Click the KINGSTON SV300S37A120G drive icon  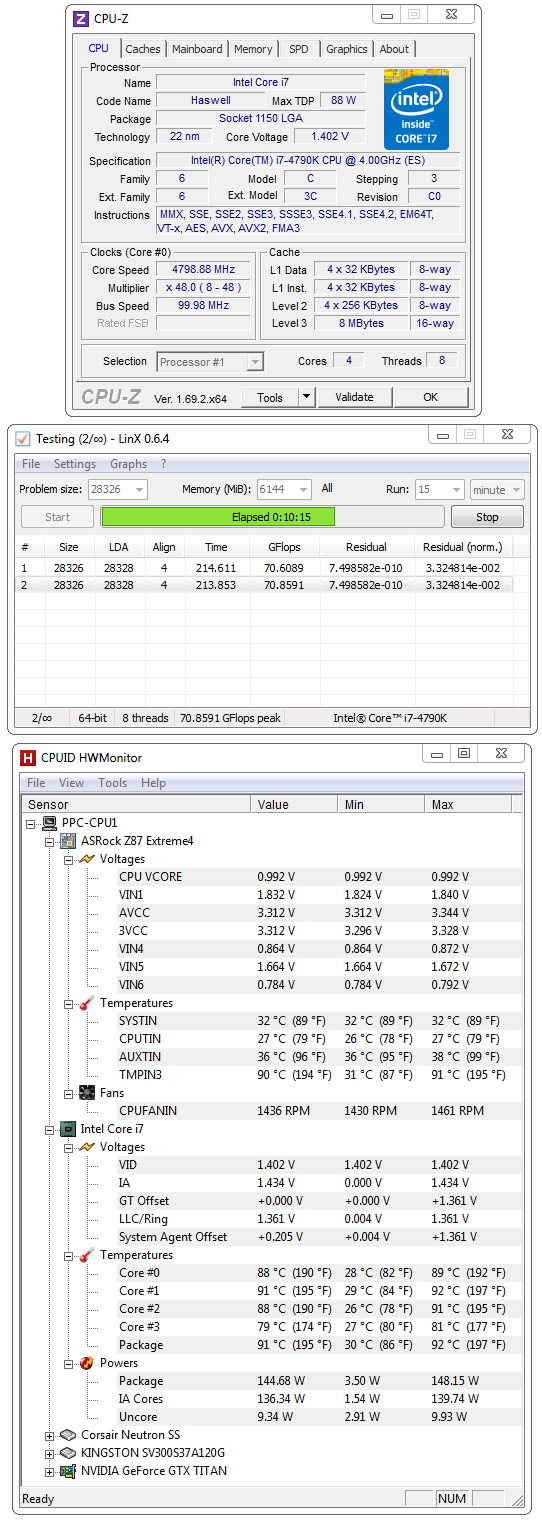[68, 1453]
